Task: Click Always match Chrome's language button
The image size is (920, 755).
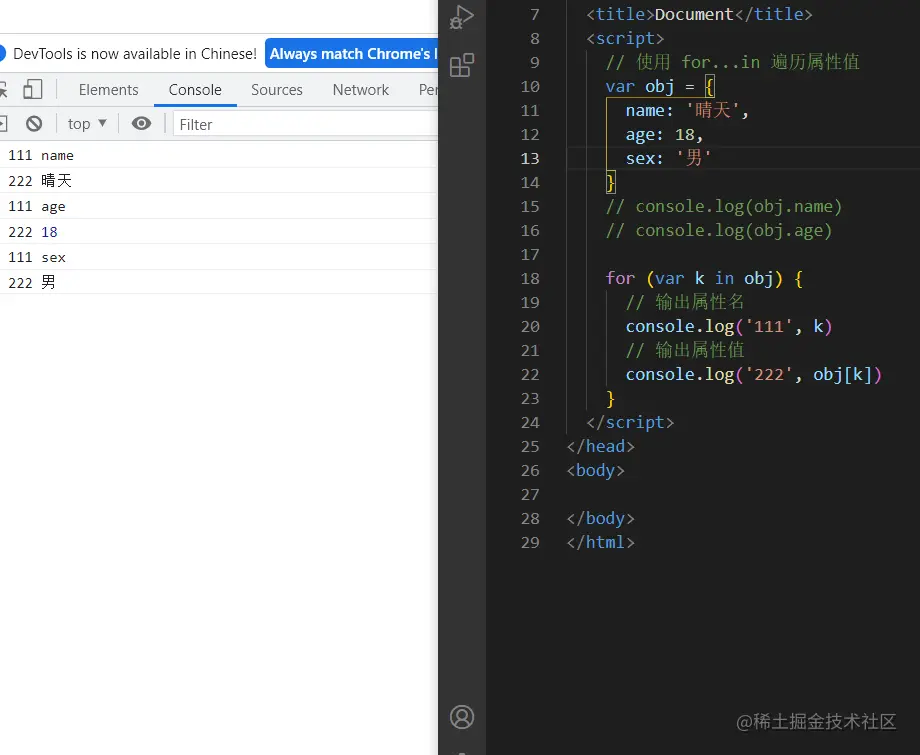Action: pyautogui.click(x=351, y=53)
